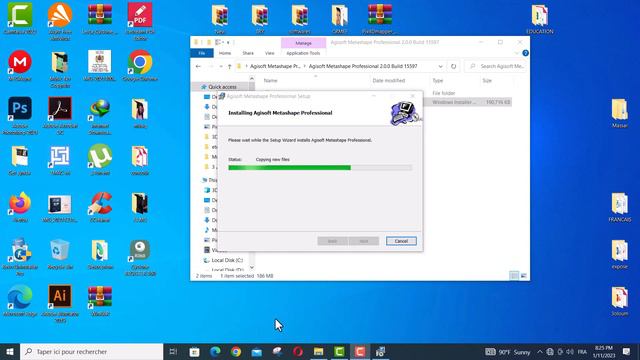Open recent locations dropdown in Explorer
Viewport: 640px width, 360px height.
[221, 66]
